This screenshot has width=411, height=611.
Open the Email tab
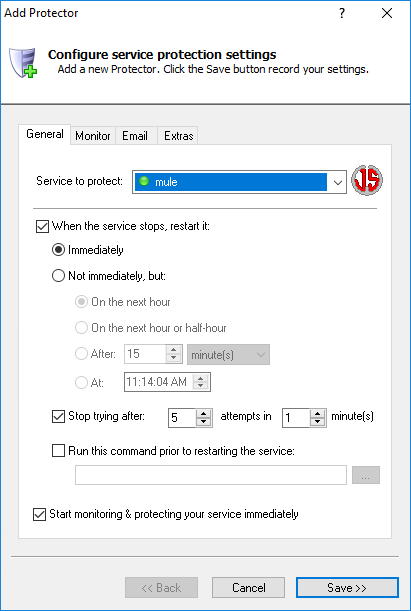coord(135,136)
